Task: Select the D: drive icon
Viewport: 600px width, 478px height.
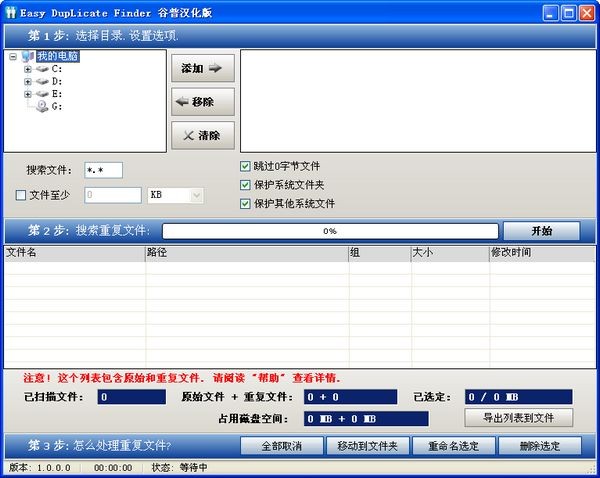Action: coord(42,81)
